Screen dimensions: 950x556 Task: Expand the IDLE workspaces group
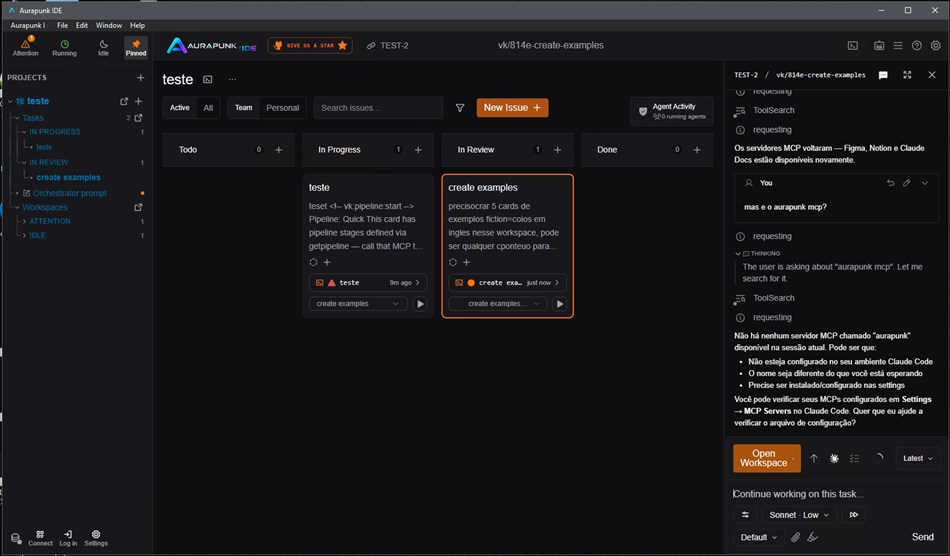pyautogui.click(x=24, y=235)
